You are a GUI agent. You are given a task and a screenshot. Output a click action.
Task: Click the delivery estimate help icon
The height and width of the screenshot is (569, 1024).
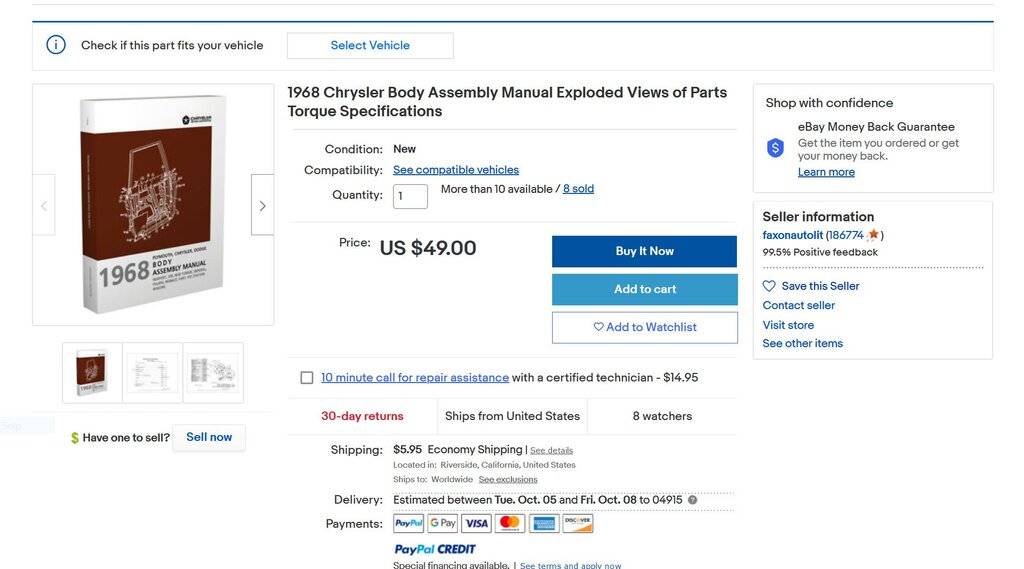(x=692, y=500)
